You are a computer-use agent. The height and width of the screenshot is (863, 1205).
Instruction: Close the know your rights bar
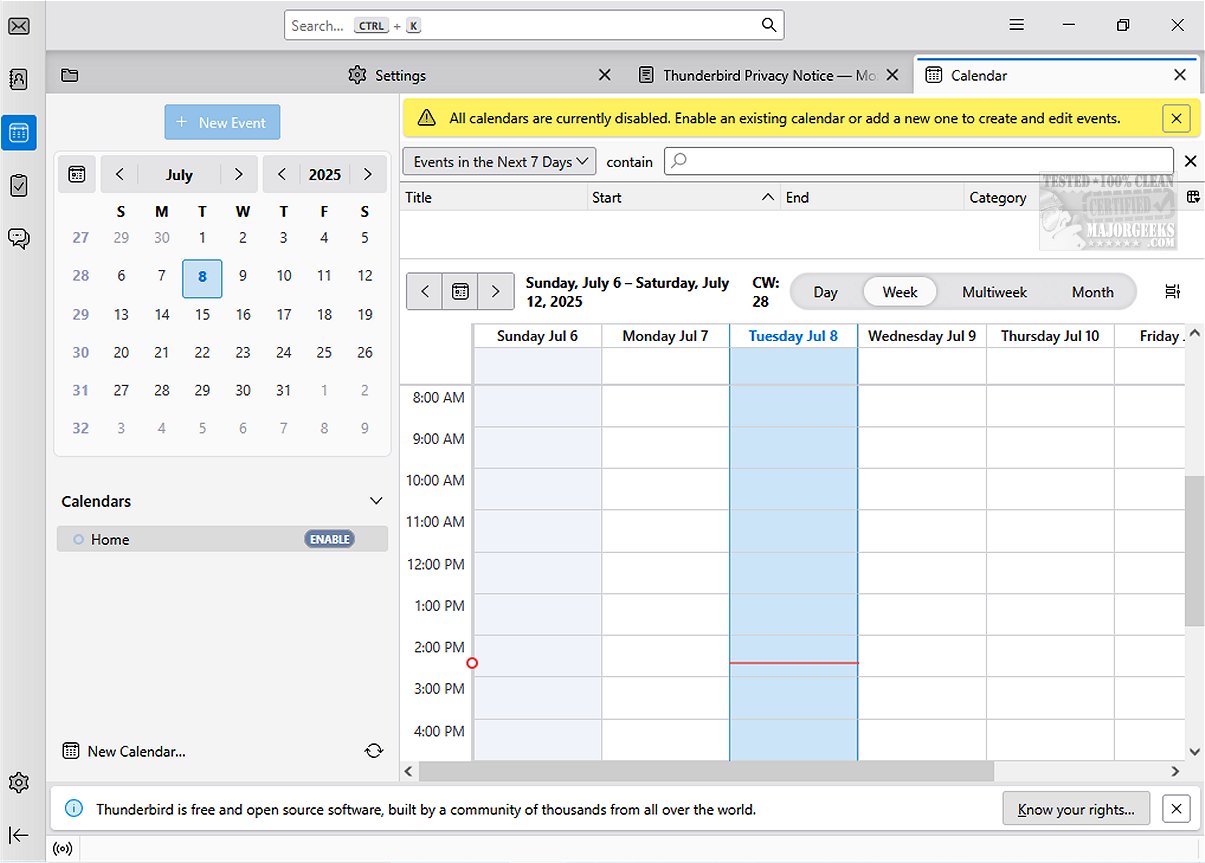tap(1177, 809)
